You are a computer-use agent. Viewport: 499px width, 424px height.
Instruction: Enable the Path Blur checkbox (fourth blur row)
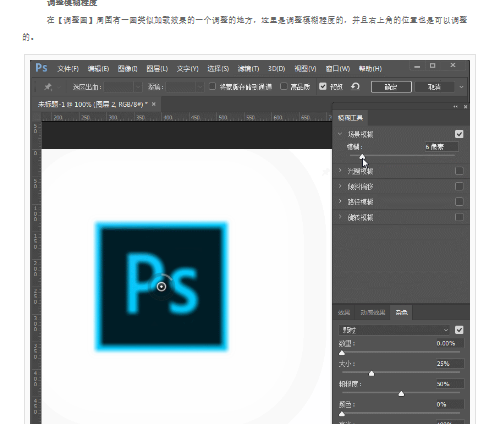tap(459, 202)
